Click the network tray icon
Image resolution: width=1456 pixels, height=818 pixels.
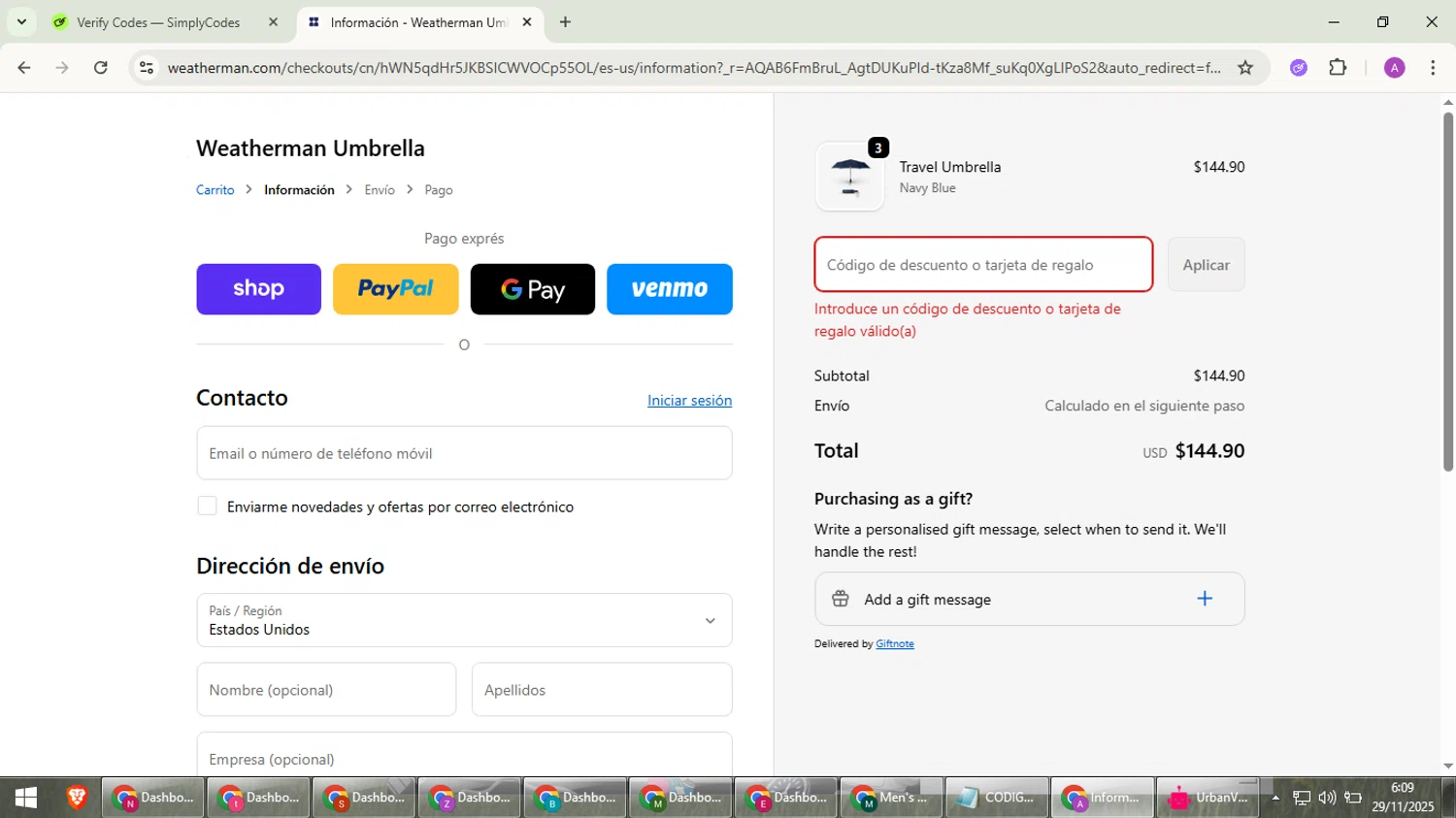click(1302, 798)
